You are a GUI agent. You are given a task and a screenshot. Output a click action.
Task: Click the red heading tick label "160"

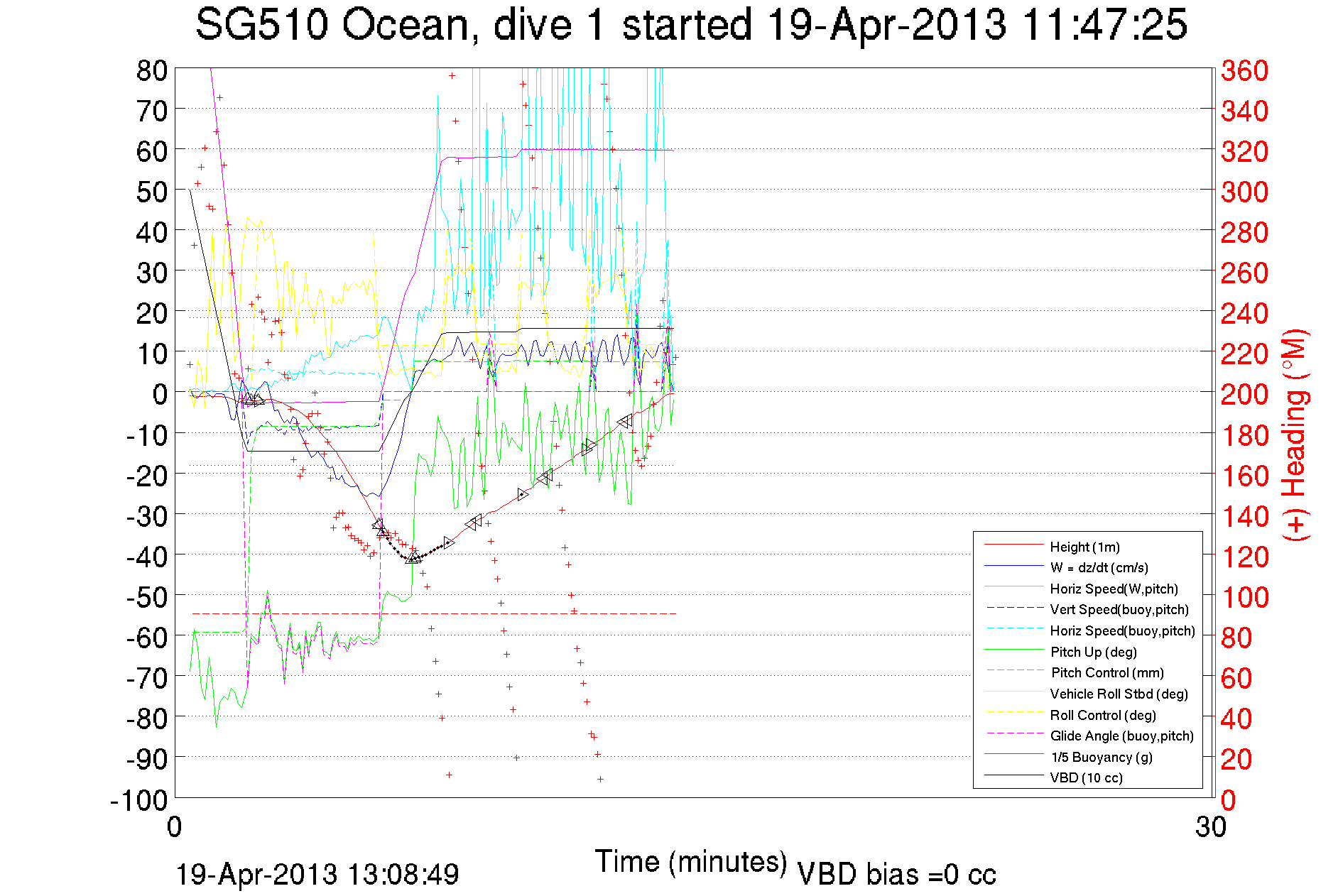(x=1244, y=475)
